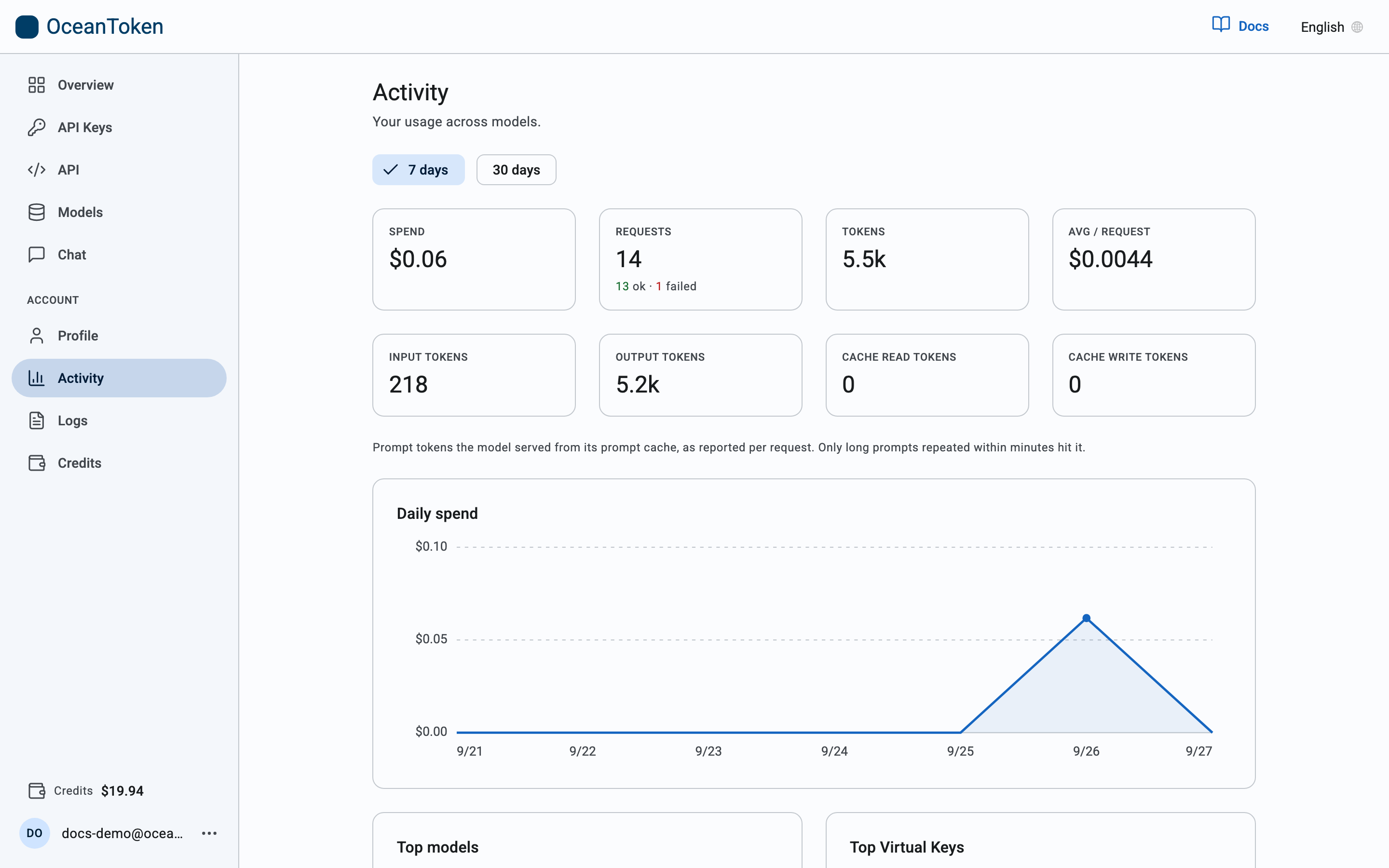
Task: Click the Top Virtual Keys heading
Action: pyautogui.click(x=907, y=847)
